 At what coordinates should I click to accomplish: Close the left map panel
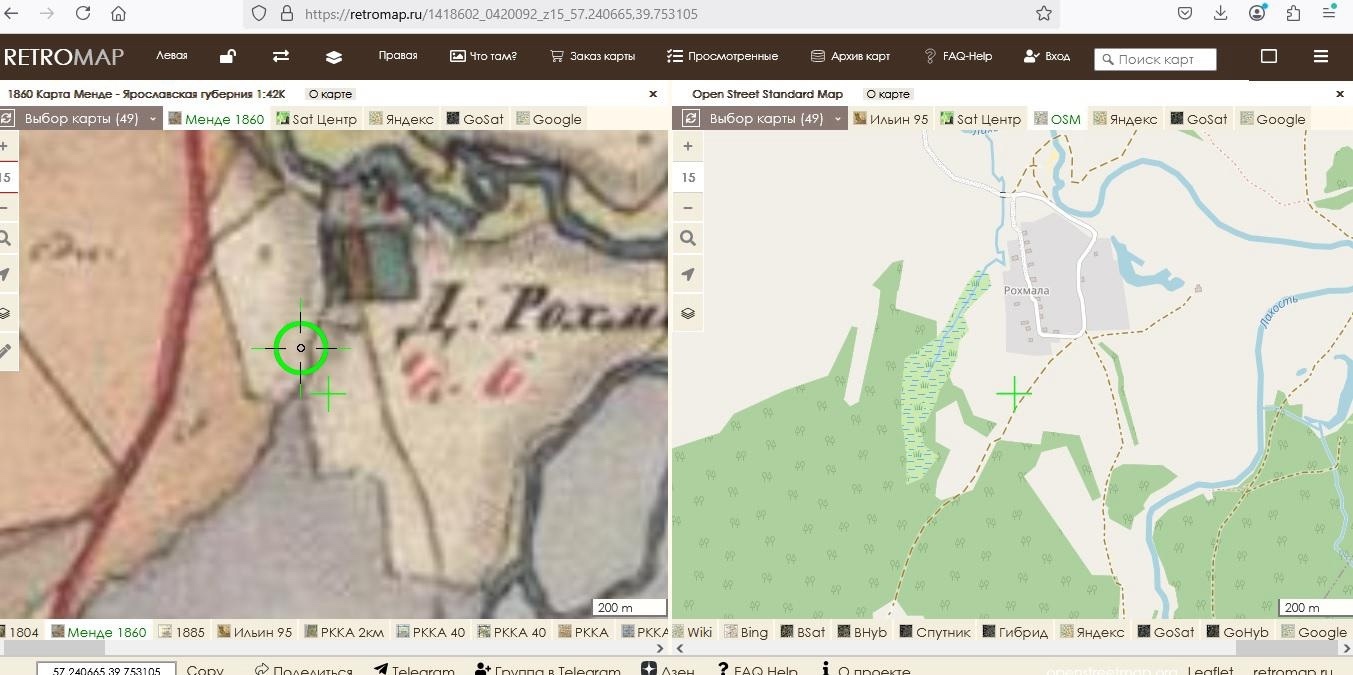[x=653, y=94]
